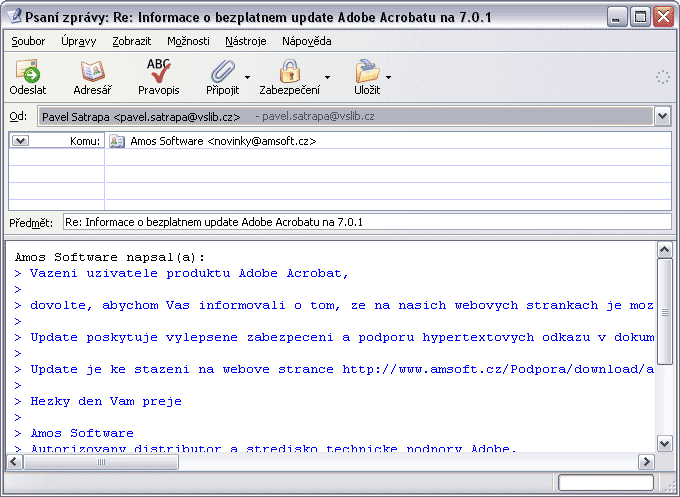Expand the Zabezpečení dropdown arrow
The height and width of the screenshot is (497, 680).
coord(327,78)
